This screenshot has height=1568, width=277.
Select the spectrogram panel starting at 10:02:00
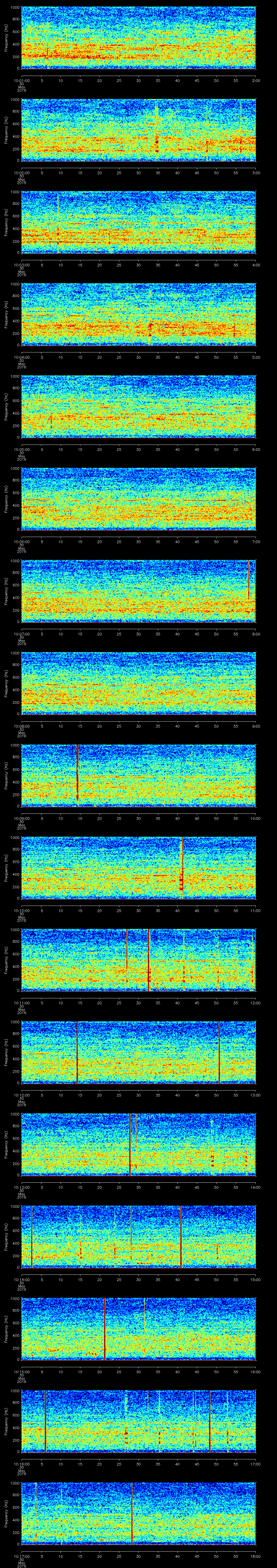tap(139, 130)
